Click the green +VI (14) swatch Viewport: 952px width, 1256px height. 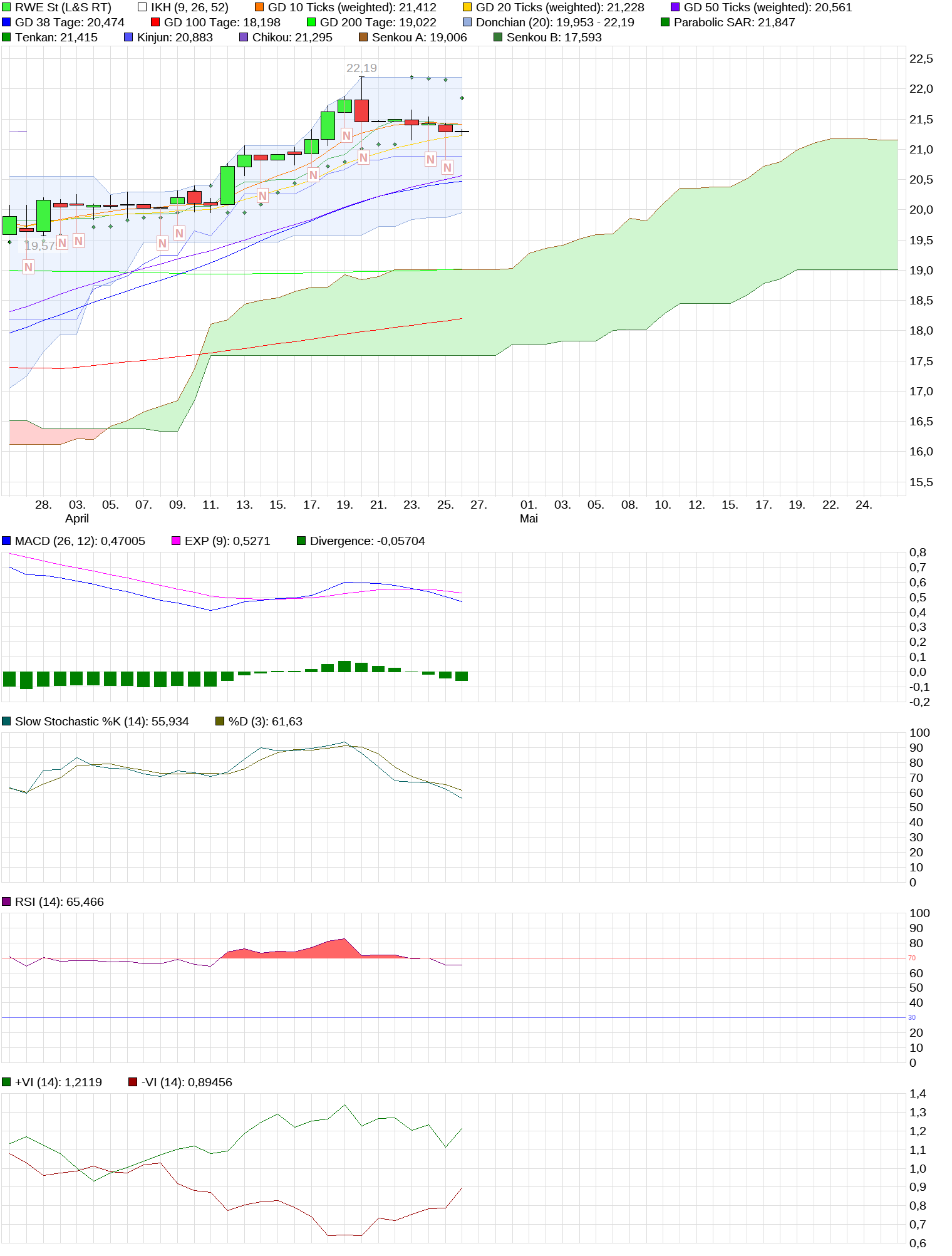pyautogui.click(x=6, y=1082)
